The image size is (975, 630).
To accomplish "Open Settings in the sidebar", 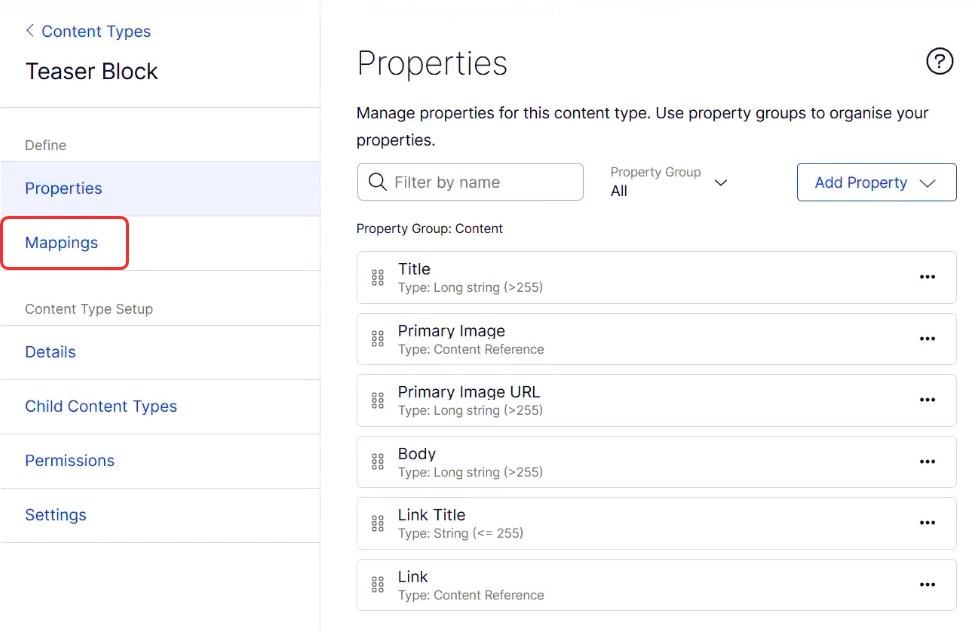I will pyautogui.click(x=56, y=515).
